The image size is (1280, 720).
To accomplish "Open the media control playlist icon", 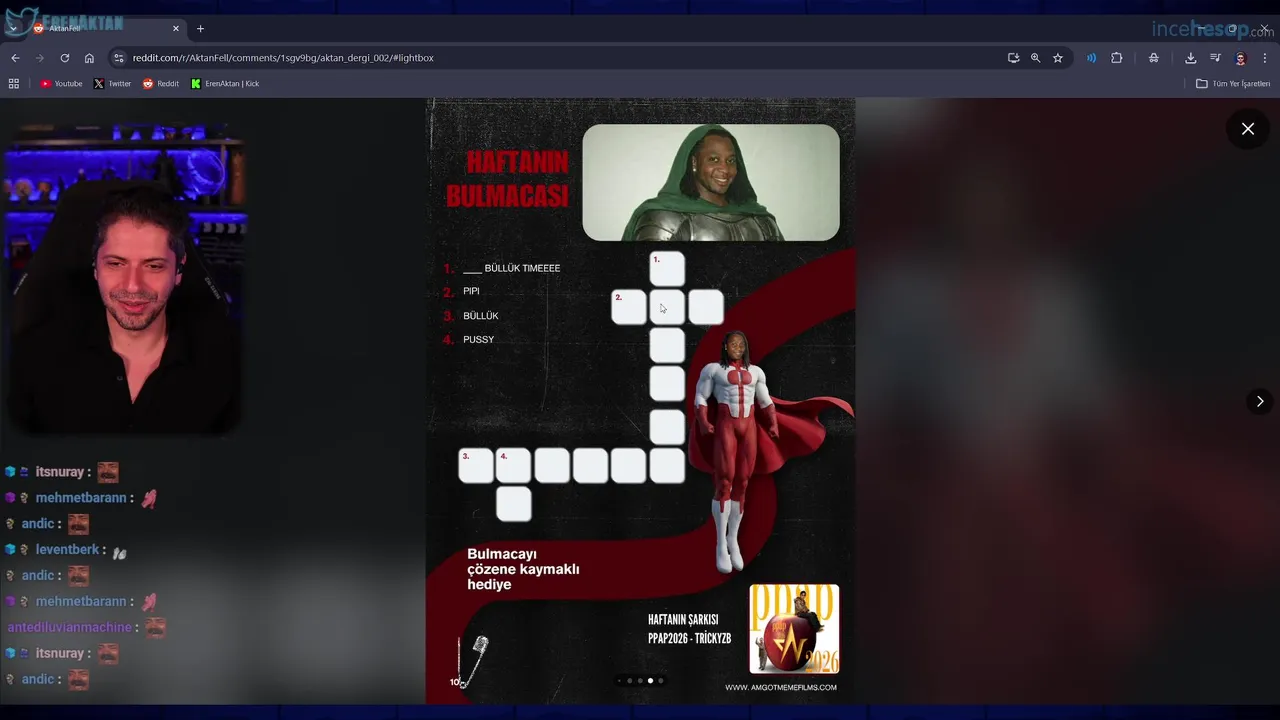I will 1215,58.
